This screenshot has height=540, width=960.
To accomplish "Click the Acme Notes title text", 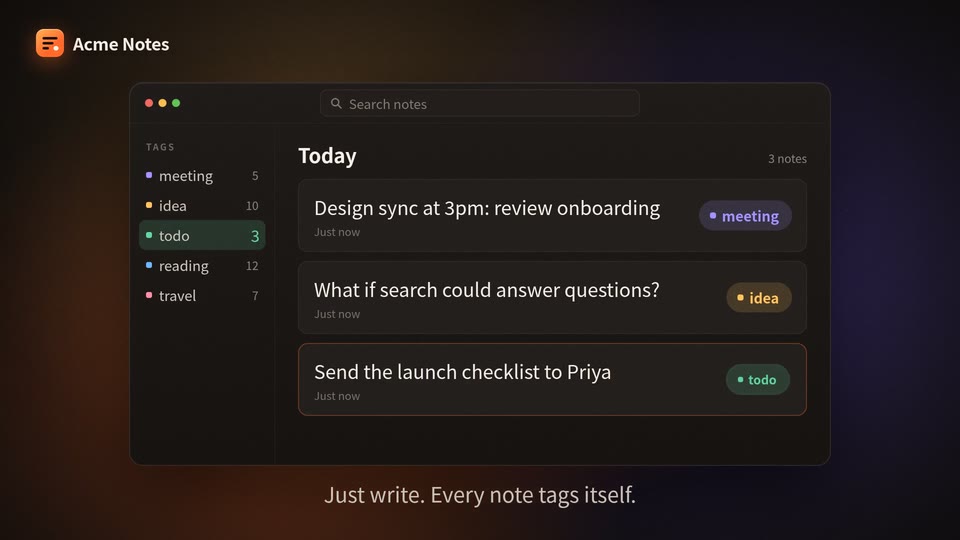I will pyautogui.click(x=121, y=44).
